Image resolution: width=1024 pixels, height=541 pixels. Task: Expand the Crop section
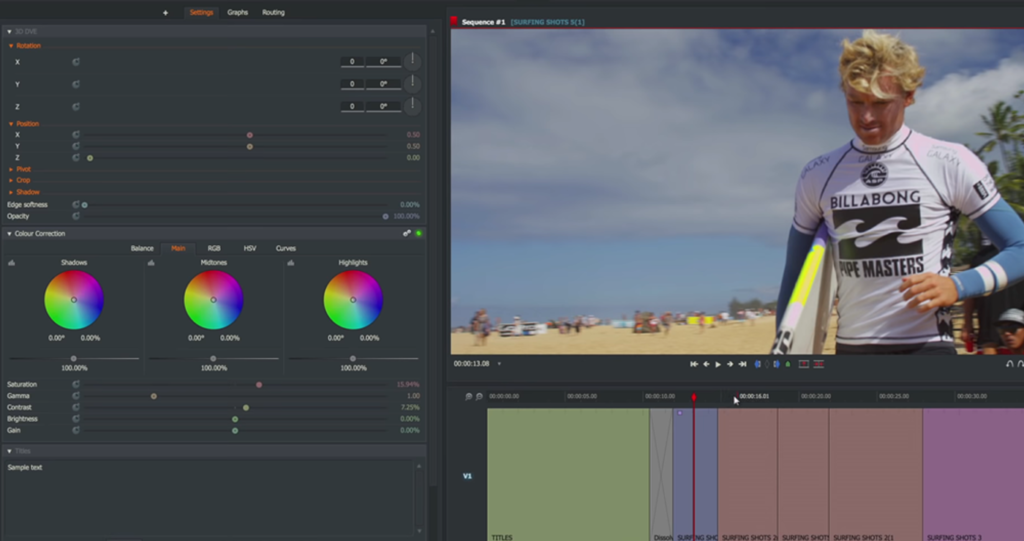[x=21, y=180]
